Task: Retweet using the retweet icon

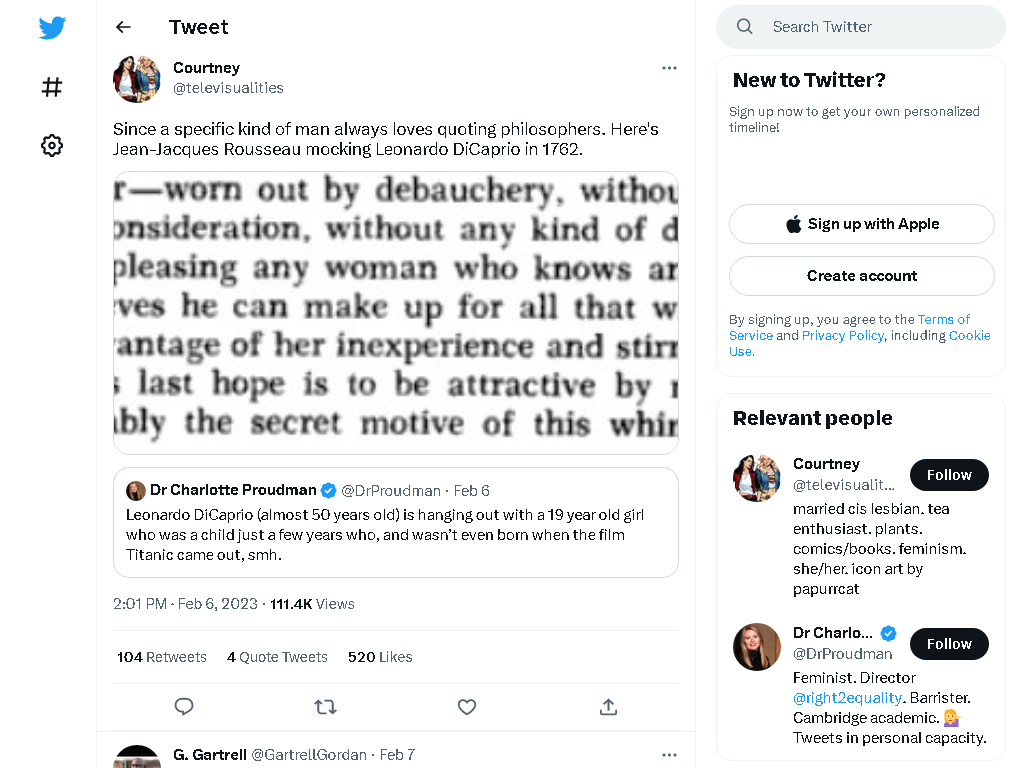Action: [325, 707]
